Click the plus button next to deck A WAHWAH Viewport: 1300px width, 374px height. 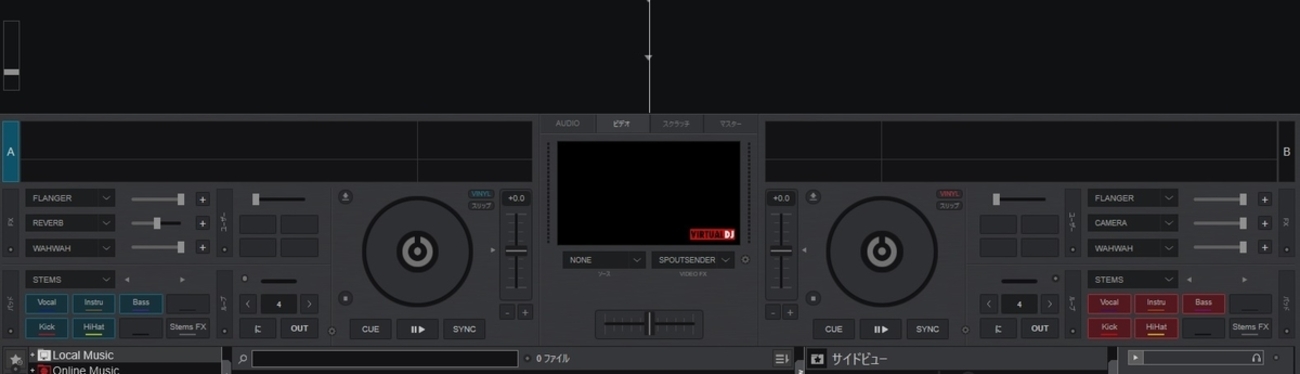[202, 247]
